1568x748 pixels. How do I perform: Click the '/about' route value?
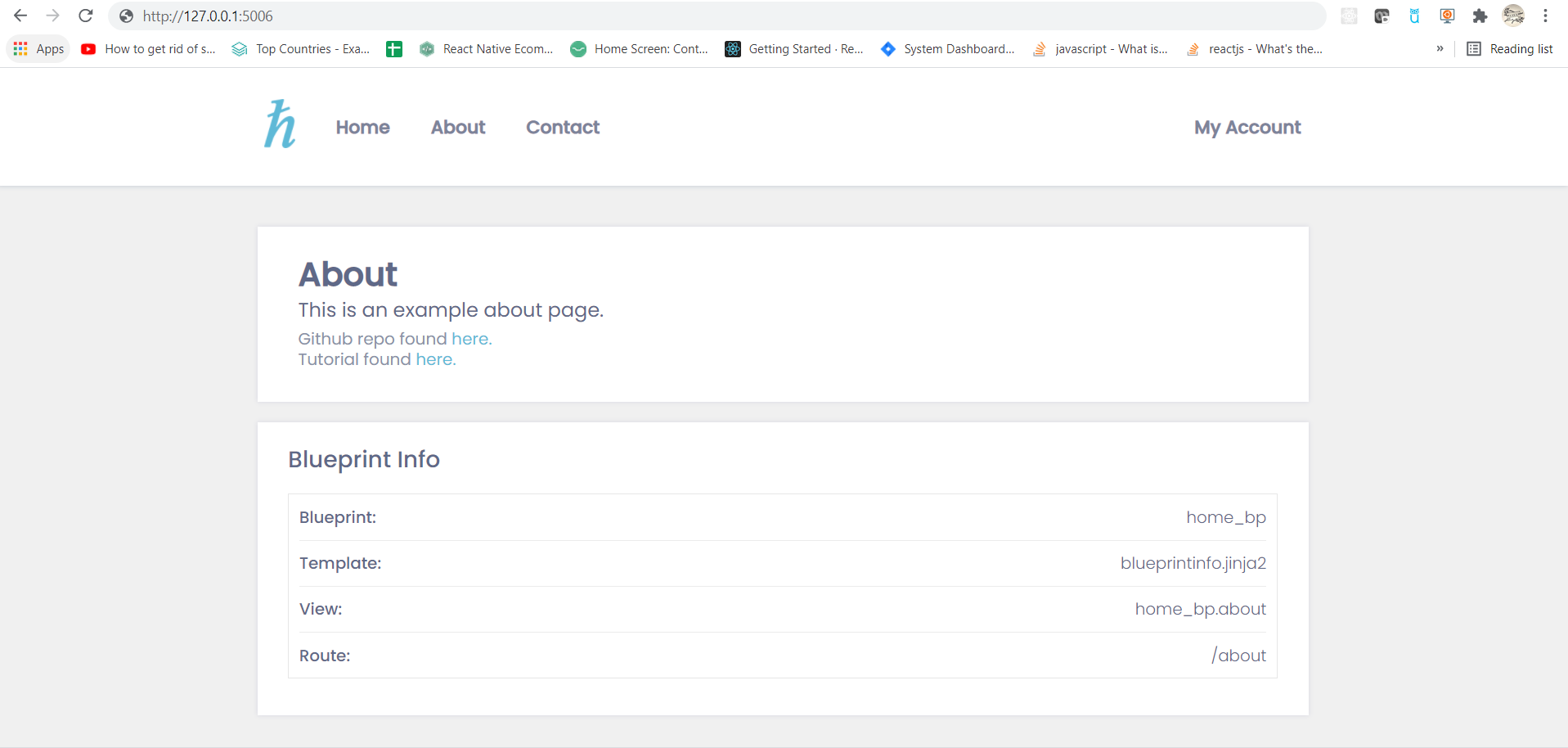(x=1238, y=656)
